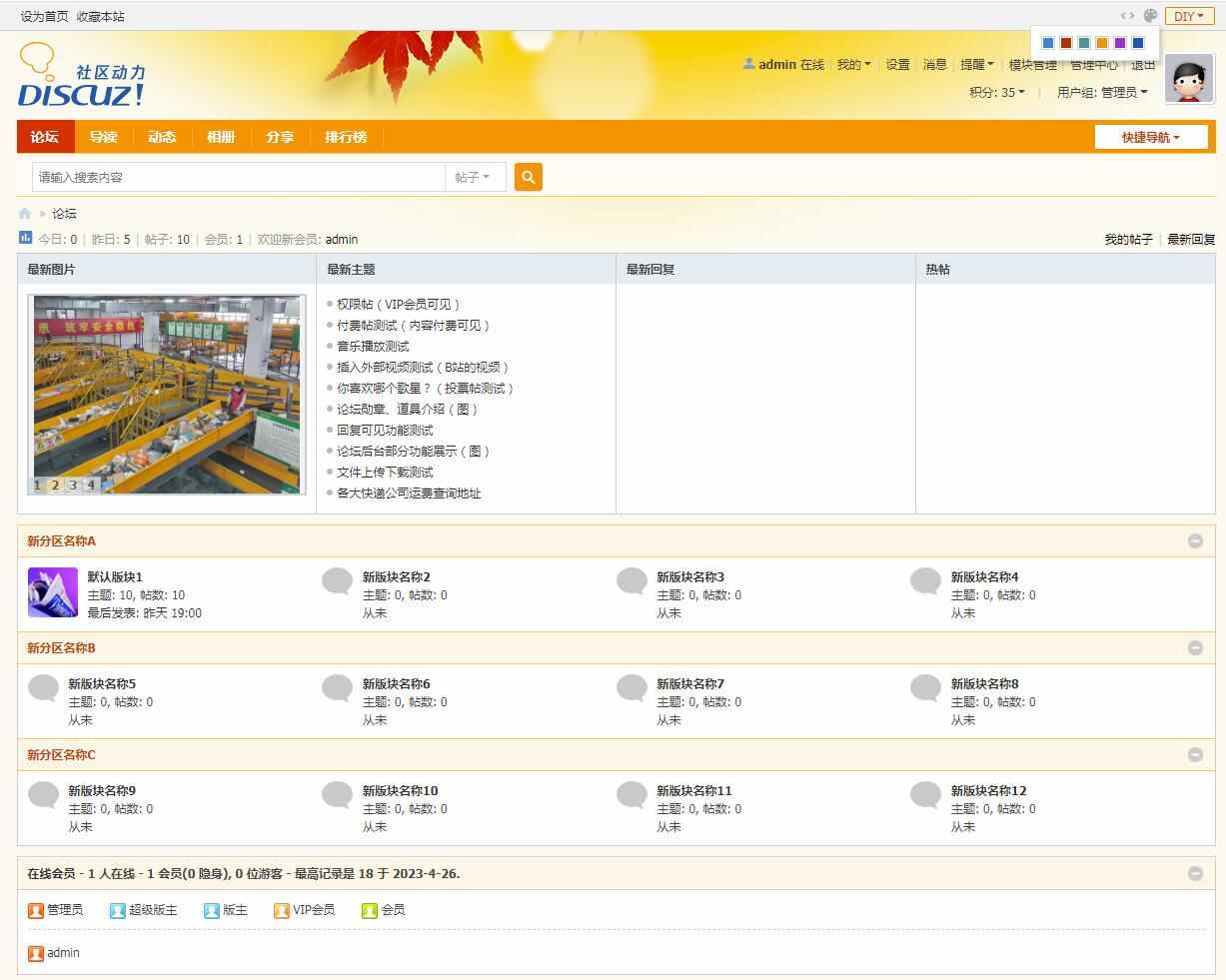Click the 管理员 group legend icon

36,910
